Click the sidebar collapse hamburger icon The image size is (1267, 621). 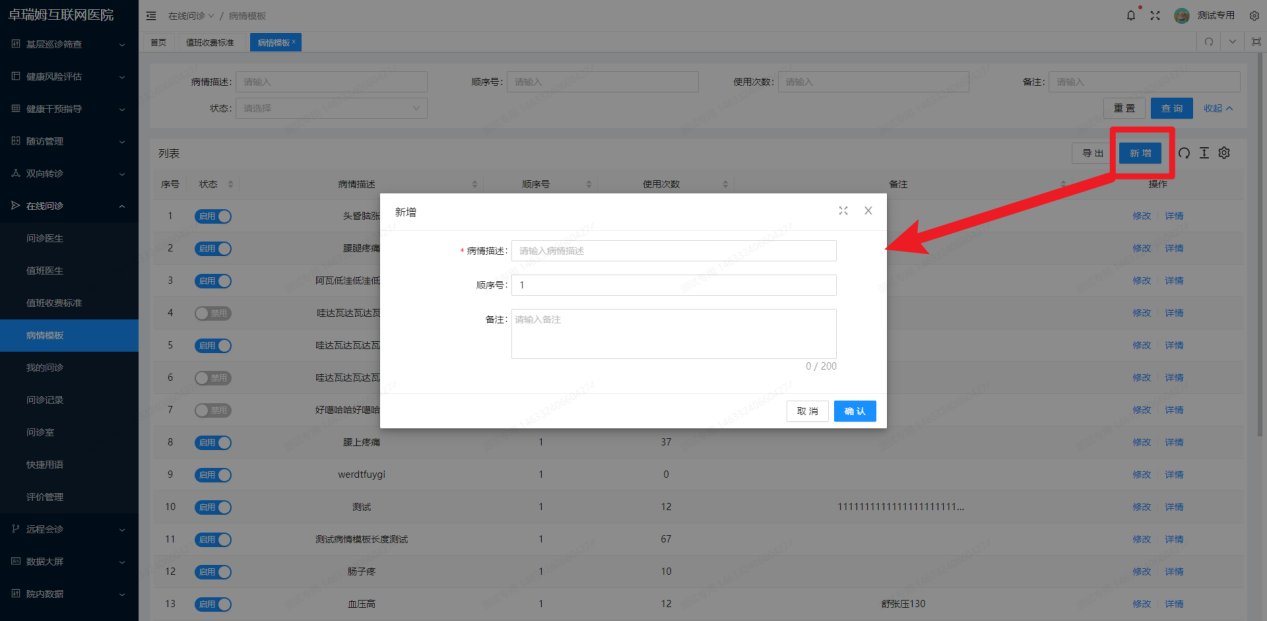(x=150, y=15)
